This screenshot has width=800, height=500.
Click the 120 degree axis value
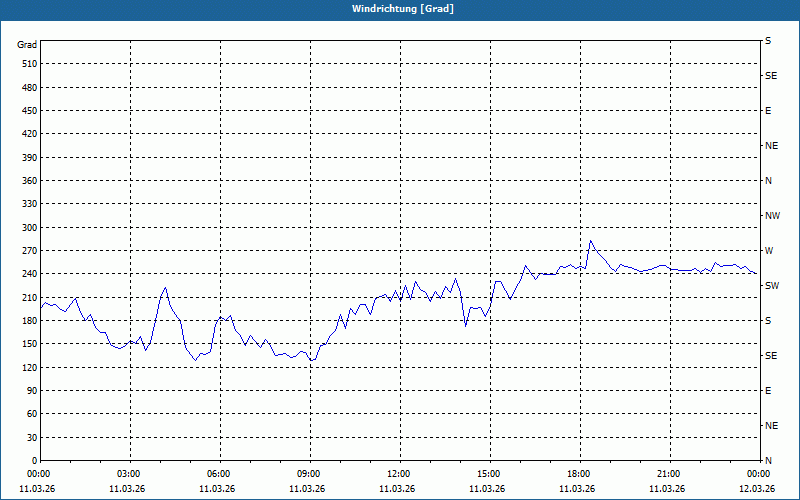(30, 367)
